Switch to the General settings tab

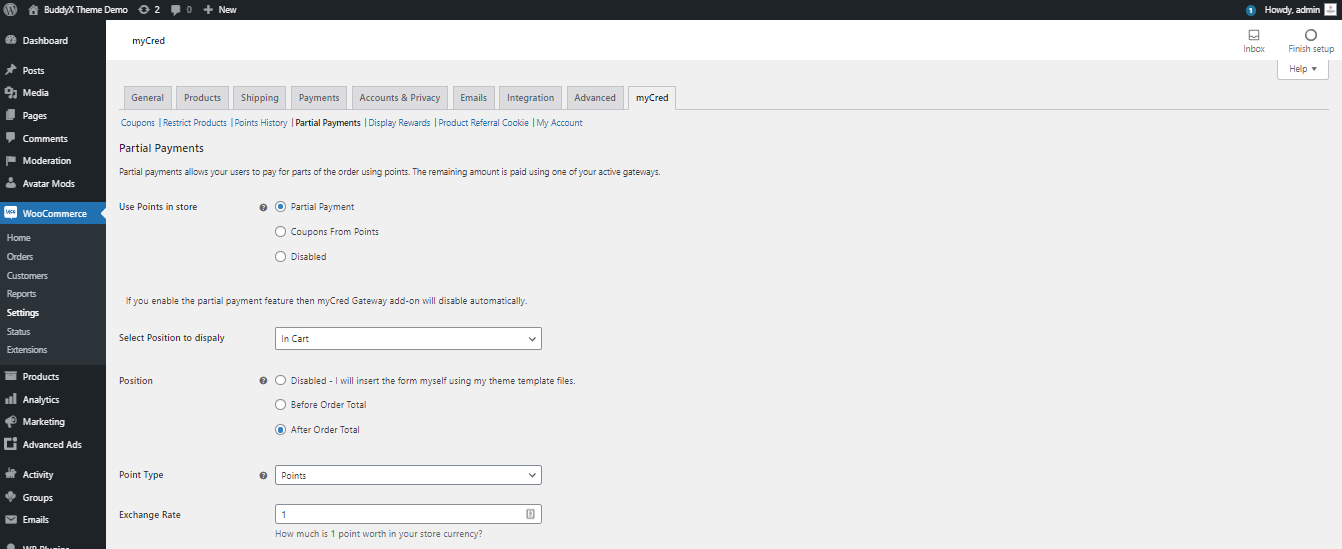(147, 97)
